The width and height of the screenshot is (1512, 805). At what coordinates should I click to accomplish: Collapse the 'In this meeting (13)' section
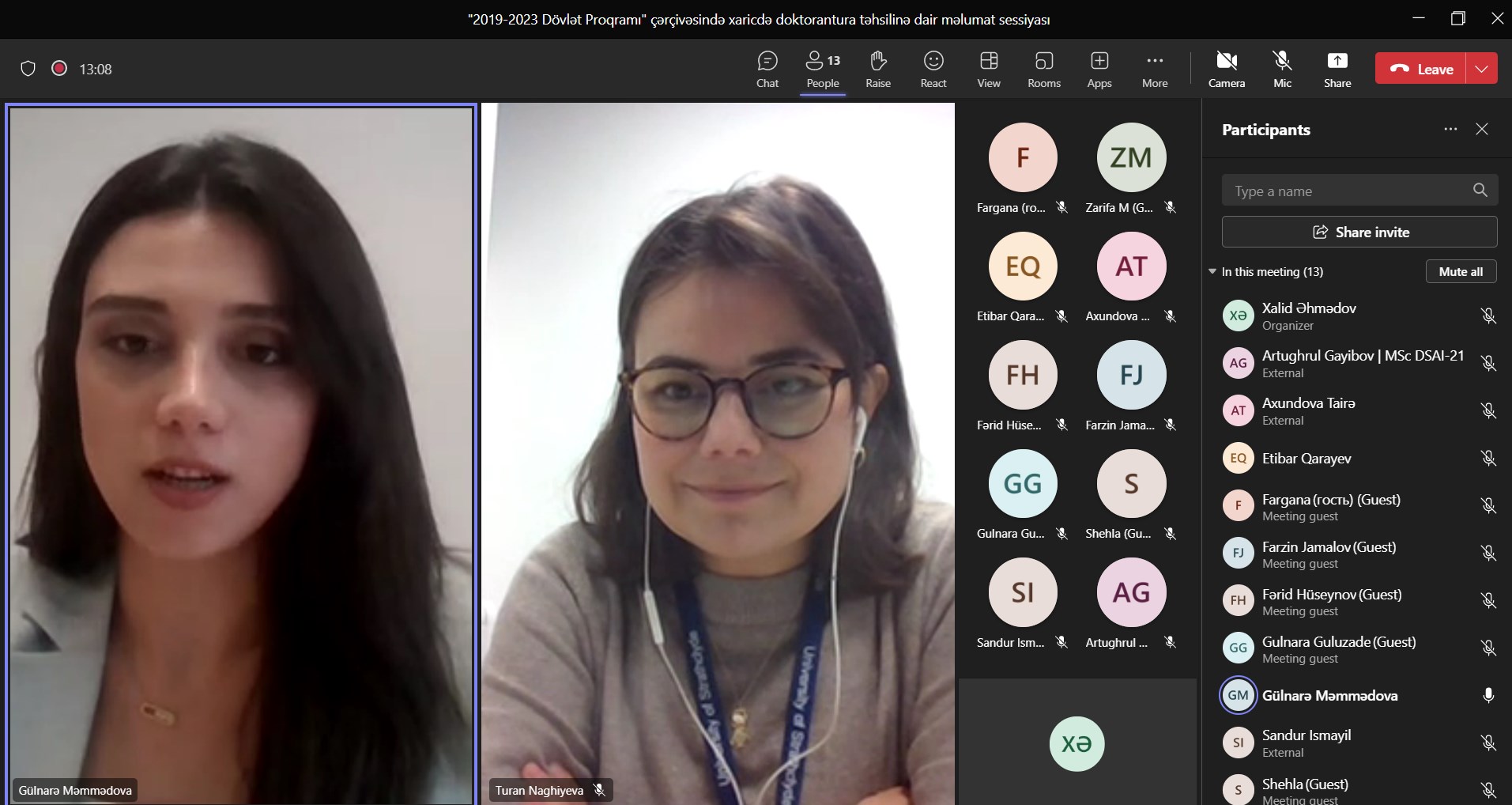point(1212,271)
